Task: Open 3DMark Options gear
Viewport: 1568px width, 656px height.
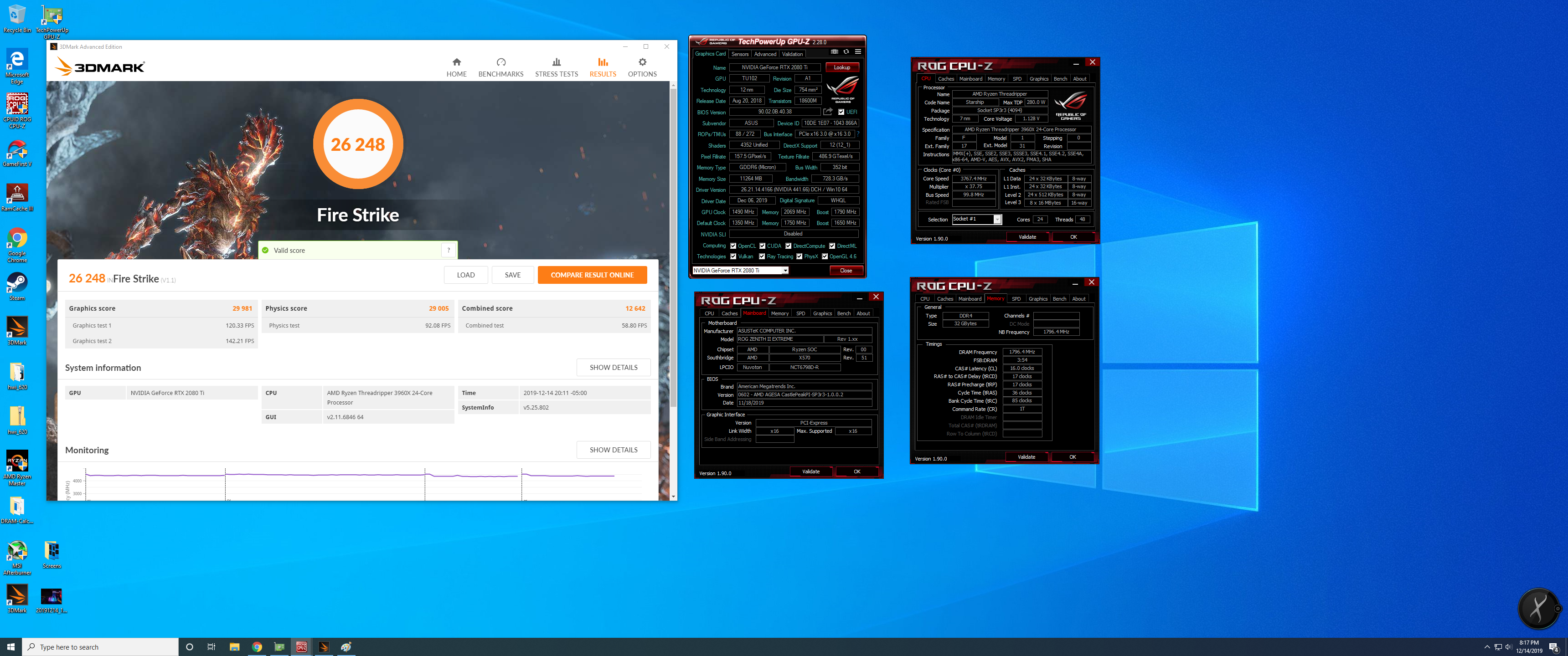Action: [642, 67]
